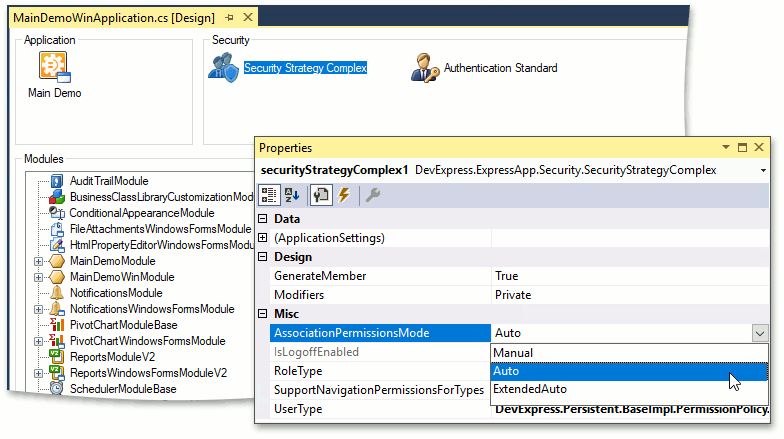784x439 pixels.
Task: Click the ConditionalAppearanceModule icon
Action: [57, 213]
